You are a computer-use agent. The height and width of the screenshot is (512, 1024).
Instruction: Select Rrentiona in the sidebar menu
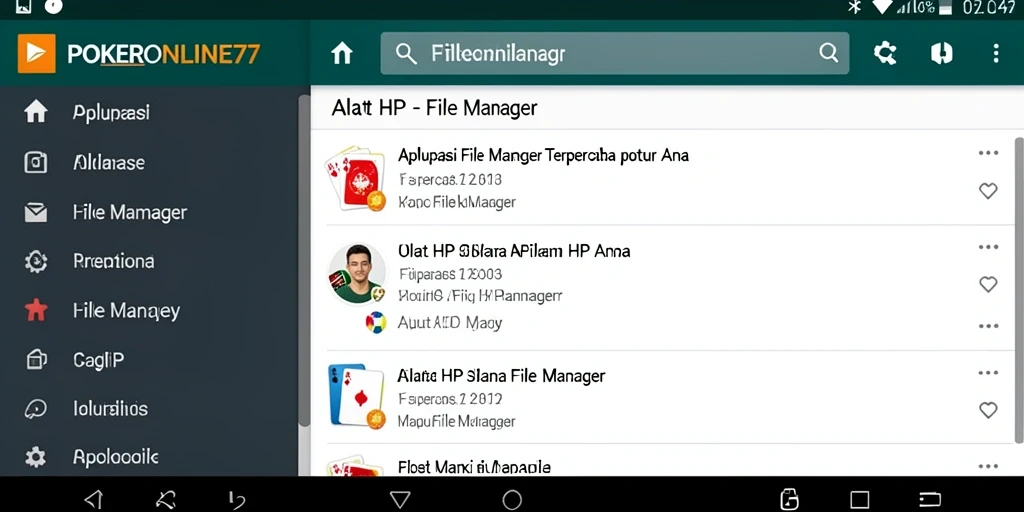(x=114, y=261)
